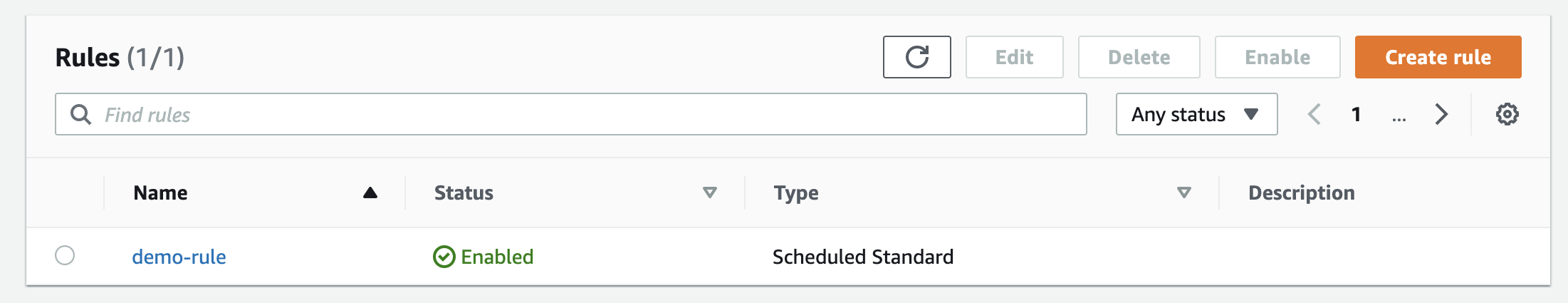Screen dimensions: 1568x303
Task: Go to previous page of rules
Action: point(1314,114)
